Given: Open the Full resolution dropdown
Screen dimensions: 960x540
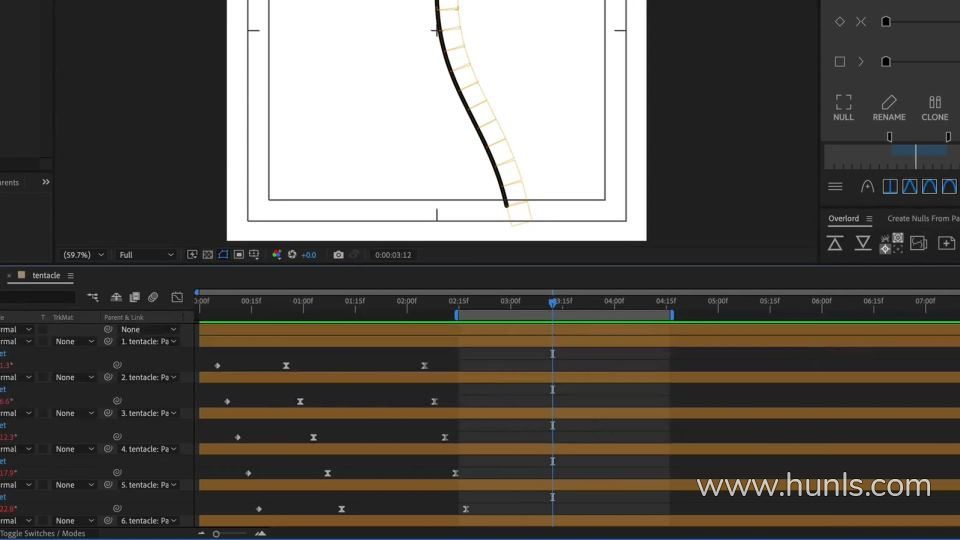Looking at the screenshot, I should (x=146, y=255).
